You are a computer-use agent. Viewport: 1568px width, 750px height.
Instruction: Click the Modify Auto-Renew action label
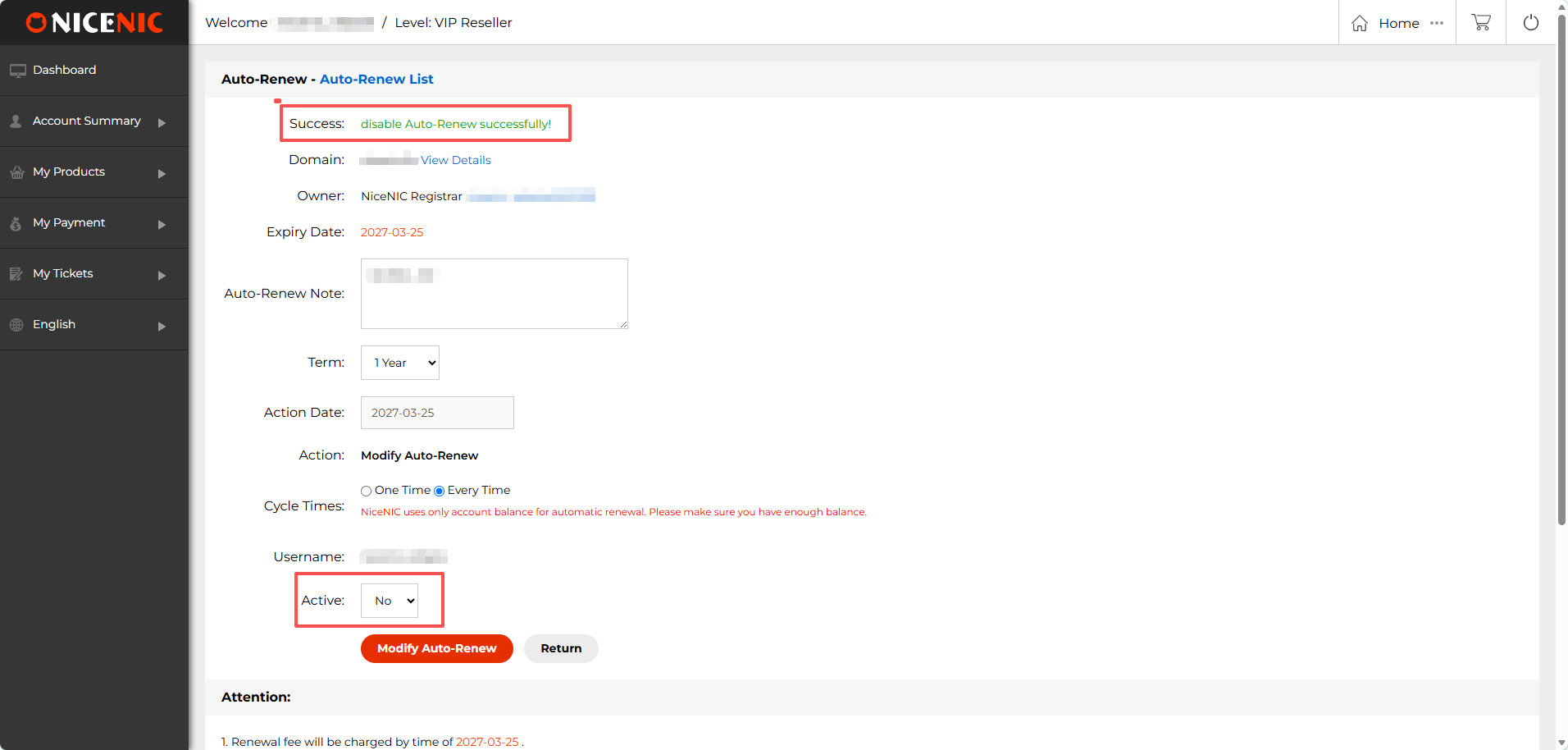point(419,455)
